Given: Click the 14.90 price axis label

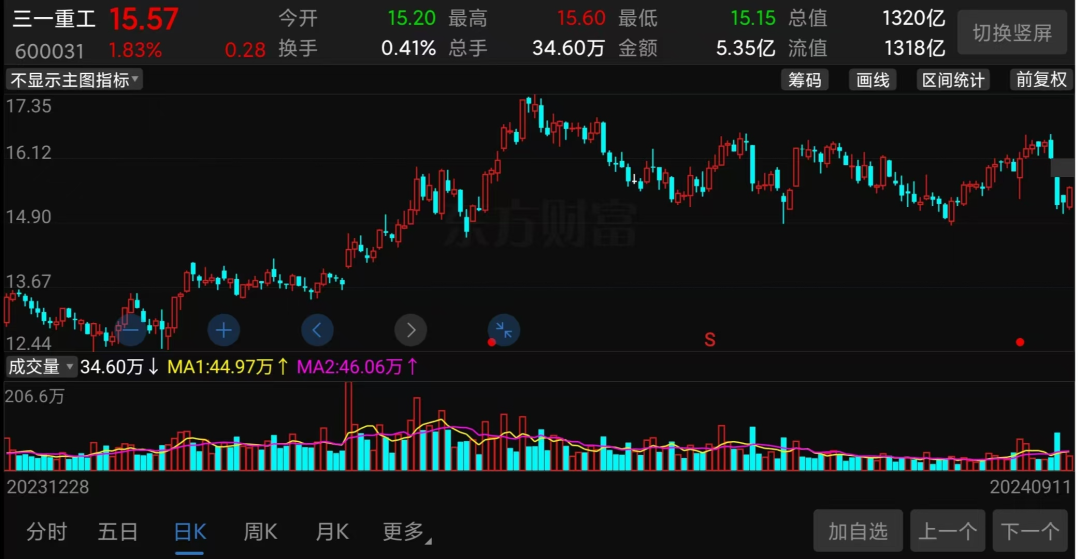Looking at the screenshot, I should coord(28,218).
